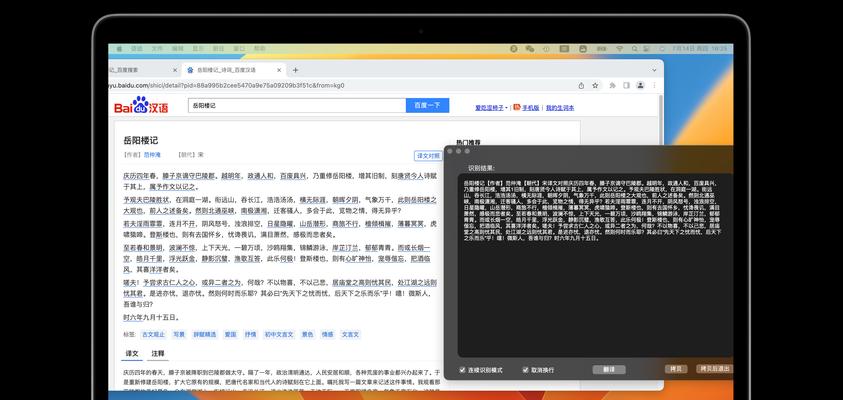843x400 pixels.
Task: Tick the 连续识别模式 checkbox
Action: (x=462, y=370)
